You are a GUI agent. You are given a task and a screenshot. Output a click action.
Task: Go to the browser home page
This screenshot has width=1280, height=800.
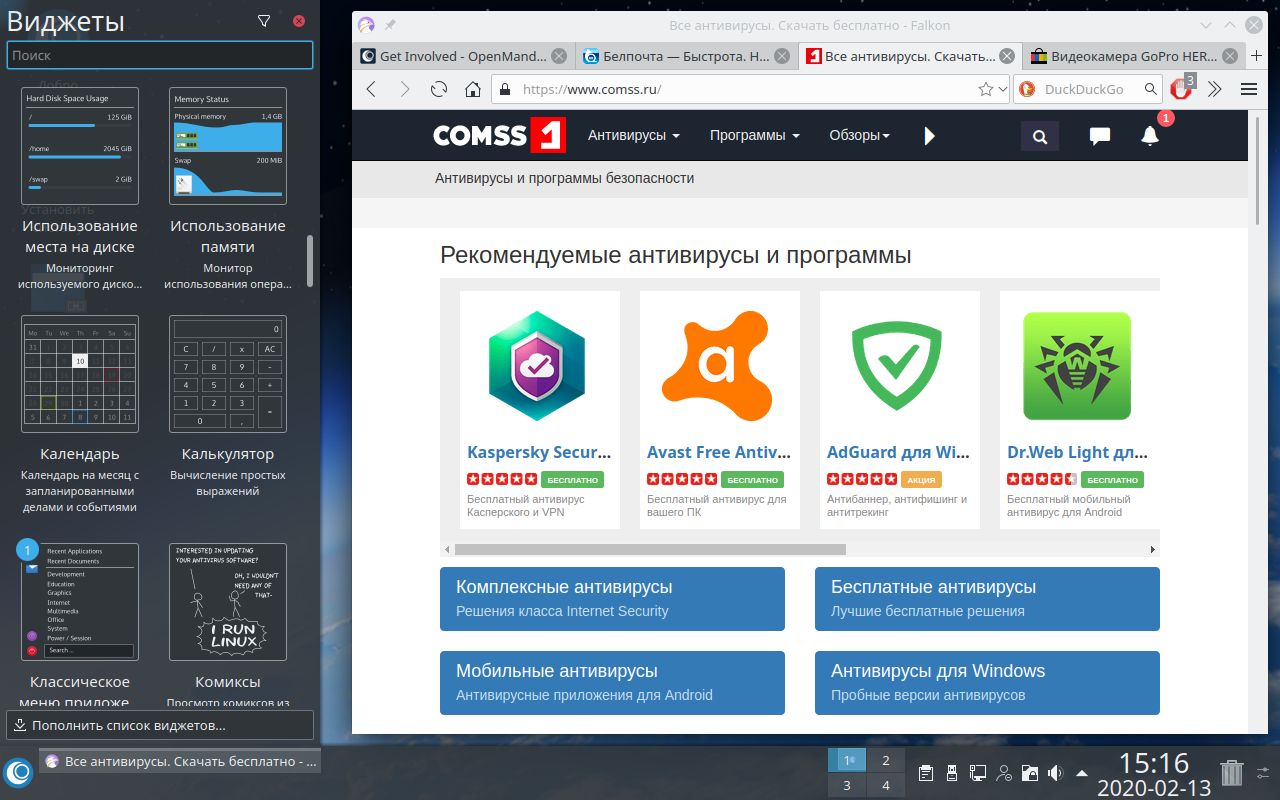coord(473,89)
